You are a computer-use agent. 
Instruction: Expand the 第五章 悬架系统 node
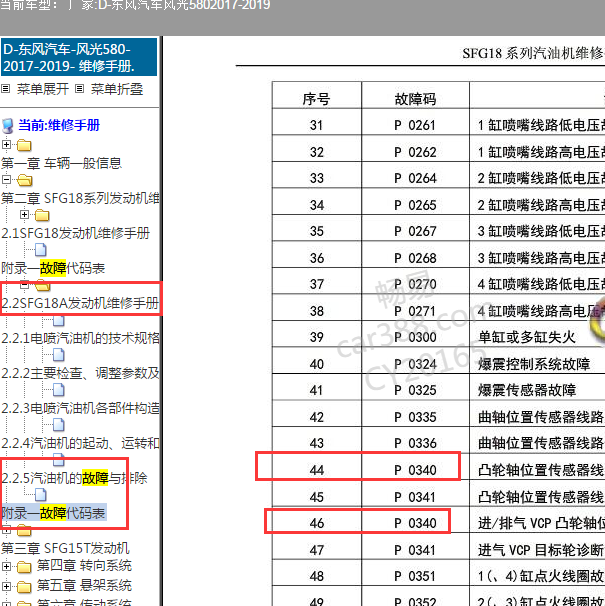[6, 586]
